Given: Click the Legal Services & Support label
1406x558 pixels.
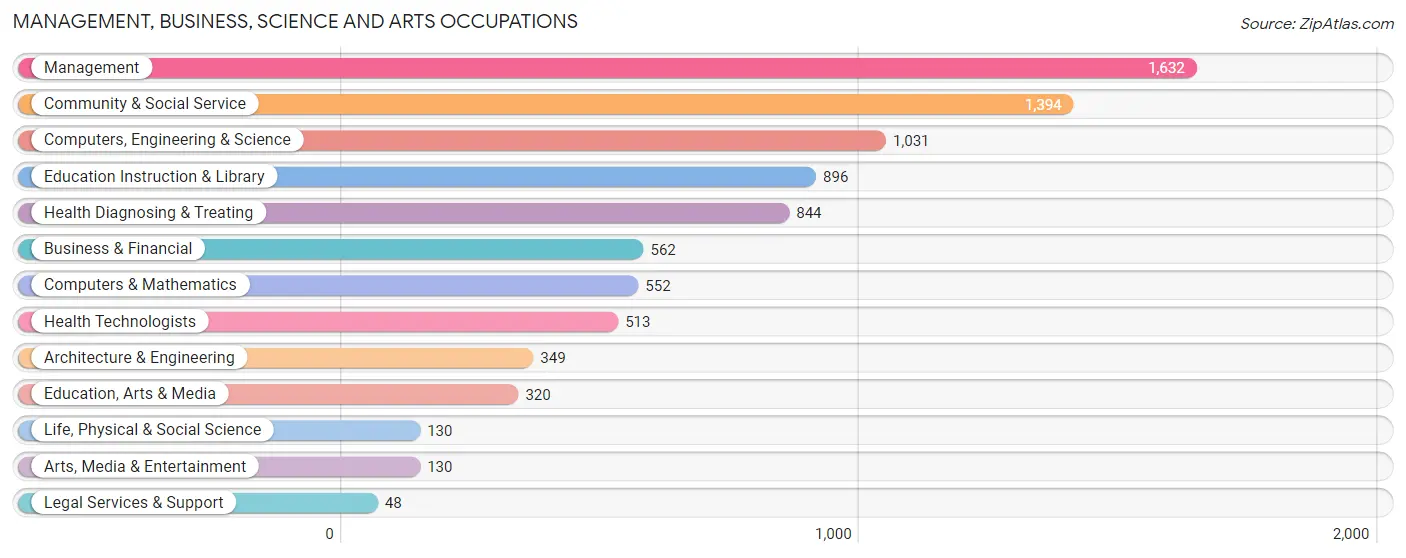Looking at the screenshot, I should coord(133,503).
